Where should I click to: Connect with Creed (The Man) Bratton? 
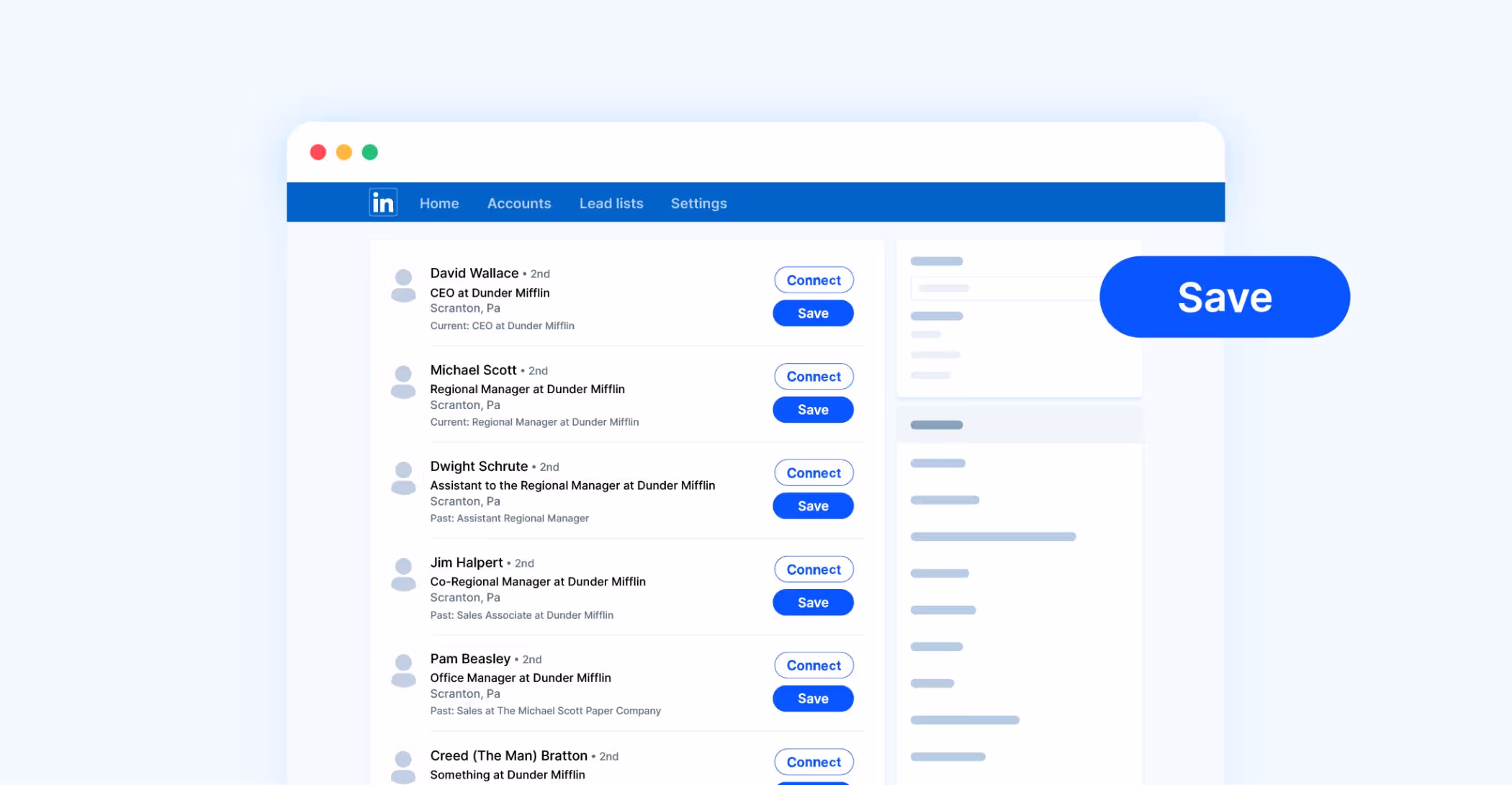[814, 762]
